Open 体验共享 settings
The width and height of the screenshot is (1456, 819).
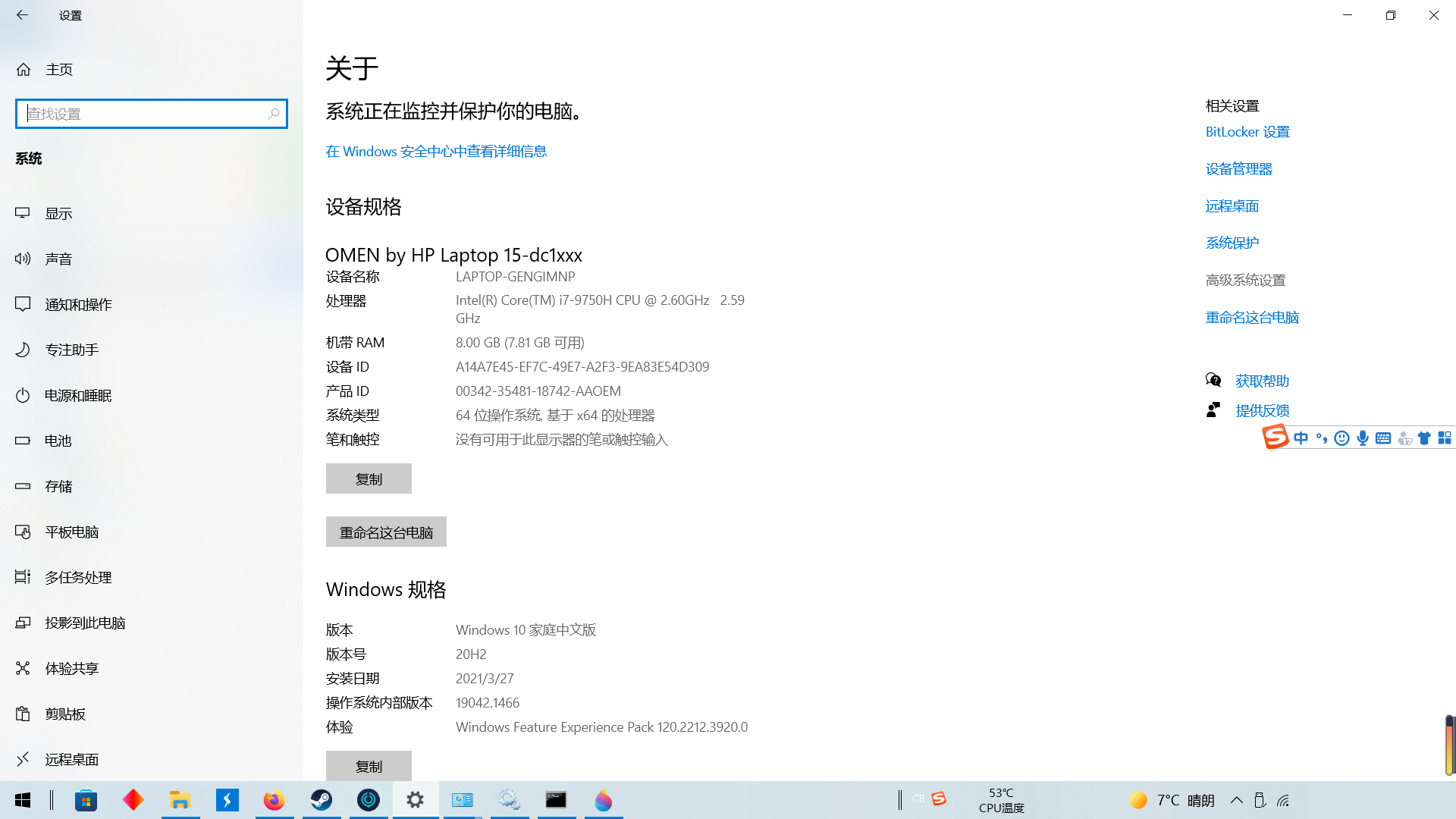point(152,668)
